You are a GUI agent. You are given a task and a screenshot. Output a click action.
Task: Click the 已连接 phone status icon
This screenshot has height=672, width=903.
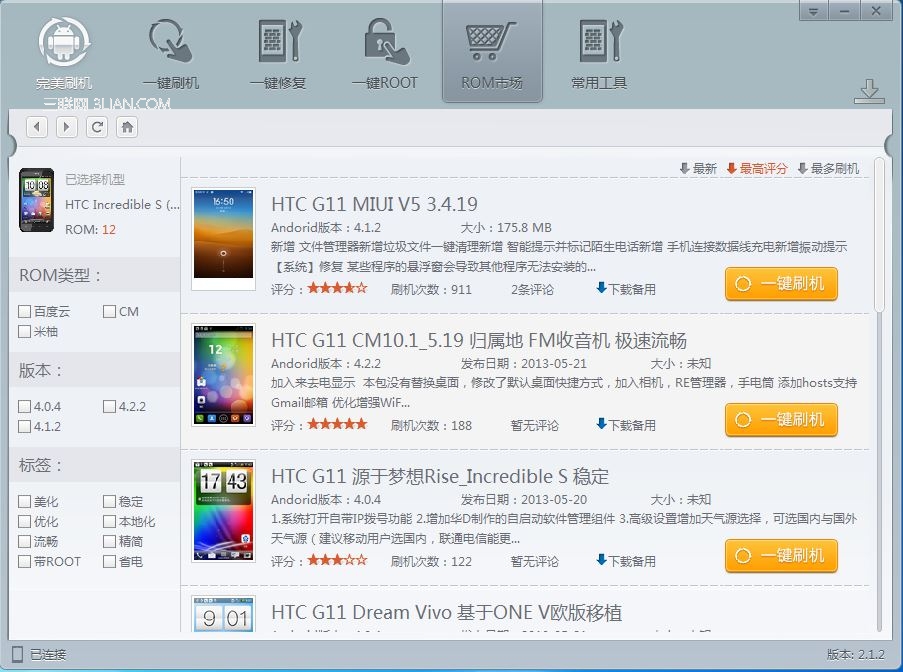(18, 654)
